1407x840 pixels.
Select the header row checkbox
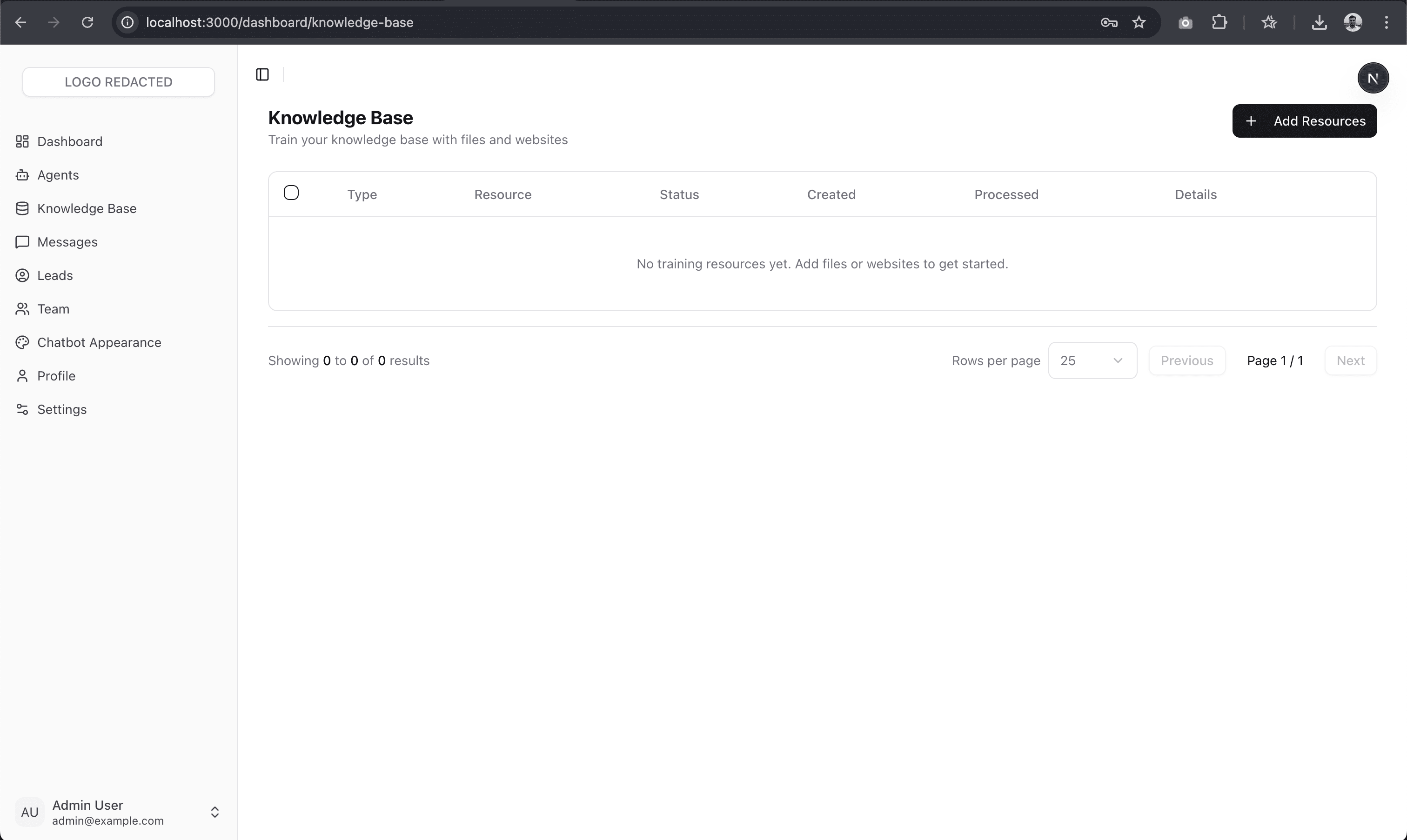pyautogui.click(x=291, y=193)
